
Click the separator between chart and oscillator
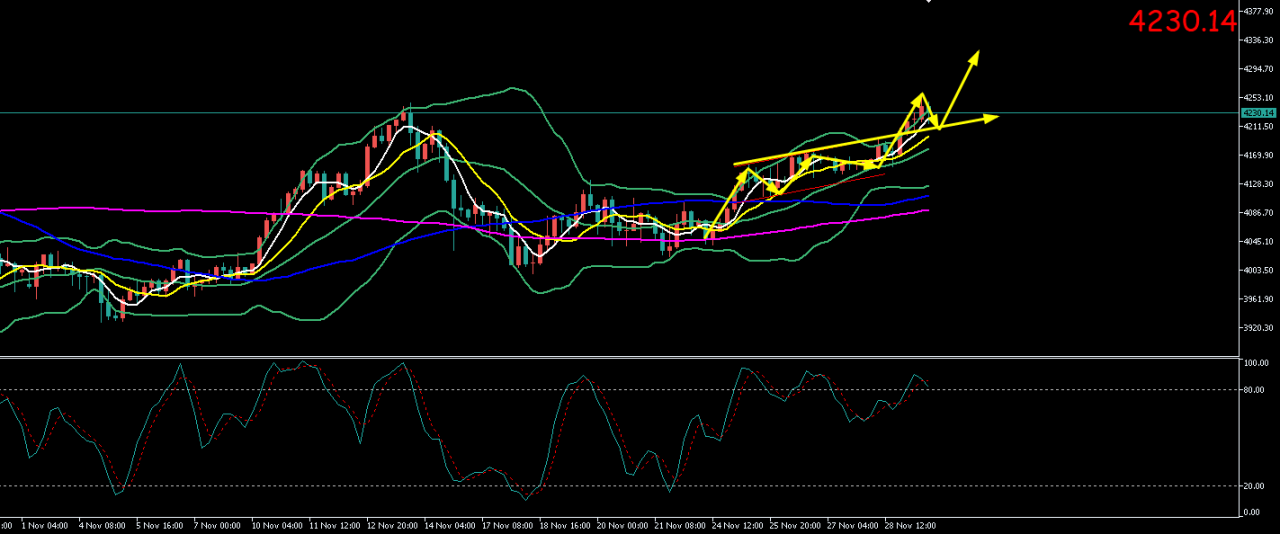[x=620, y=356]
